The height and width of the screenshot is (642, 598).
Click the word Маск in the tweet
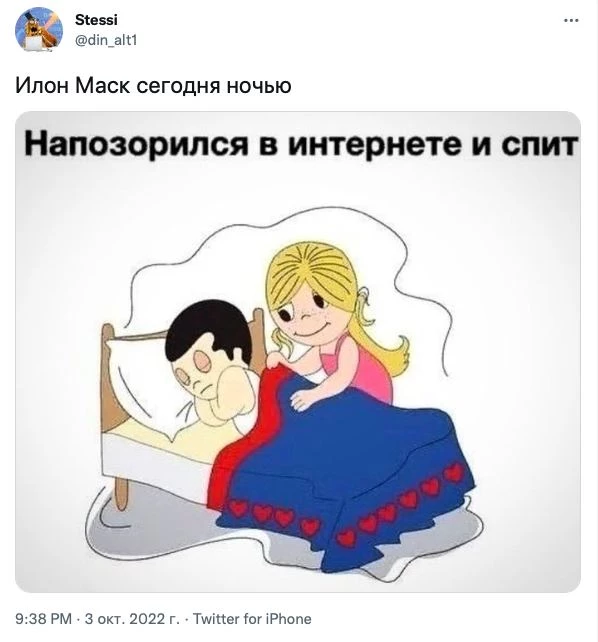point(103,86)
